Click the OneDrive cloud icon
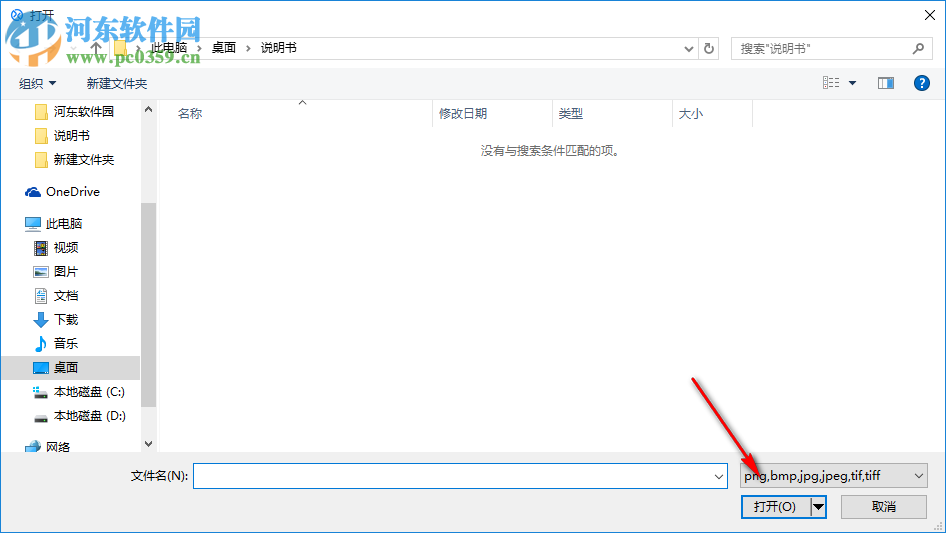946x533 pixels. (x=33, y=192)
